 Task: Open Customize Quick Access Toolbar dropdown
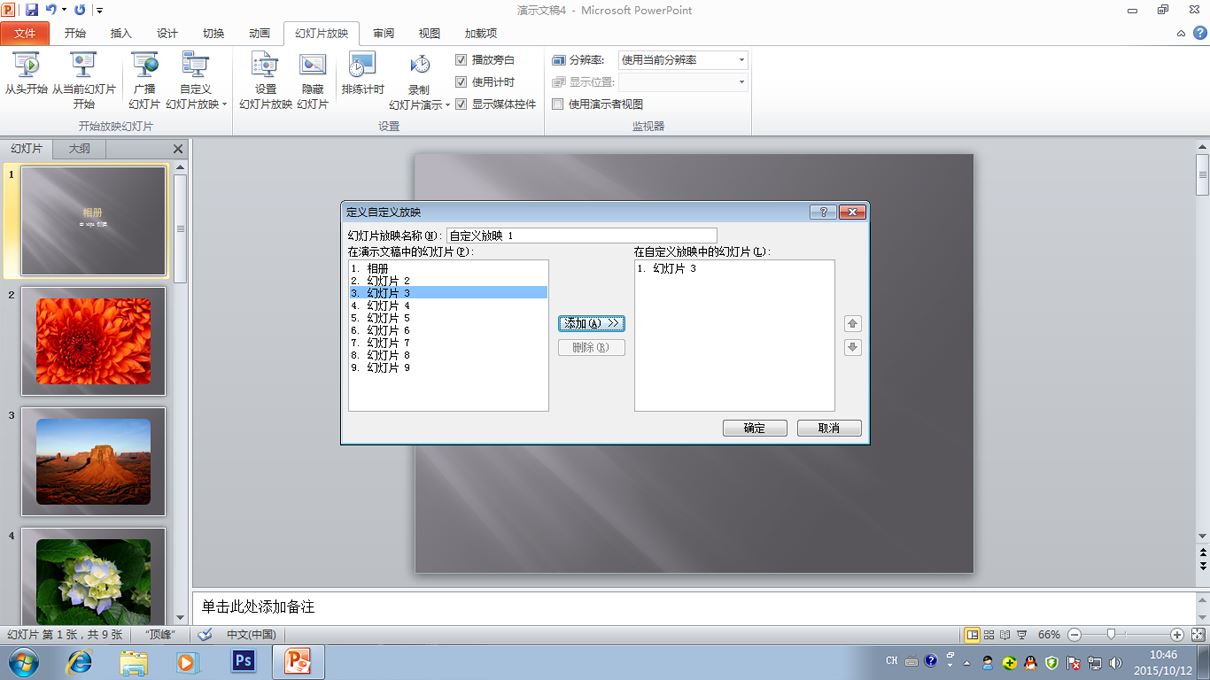click(x=99, y=11)
